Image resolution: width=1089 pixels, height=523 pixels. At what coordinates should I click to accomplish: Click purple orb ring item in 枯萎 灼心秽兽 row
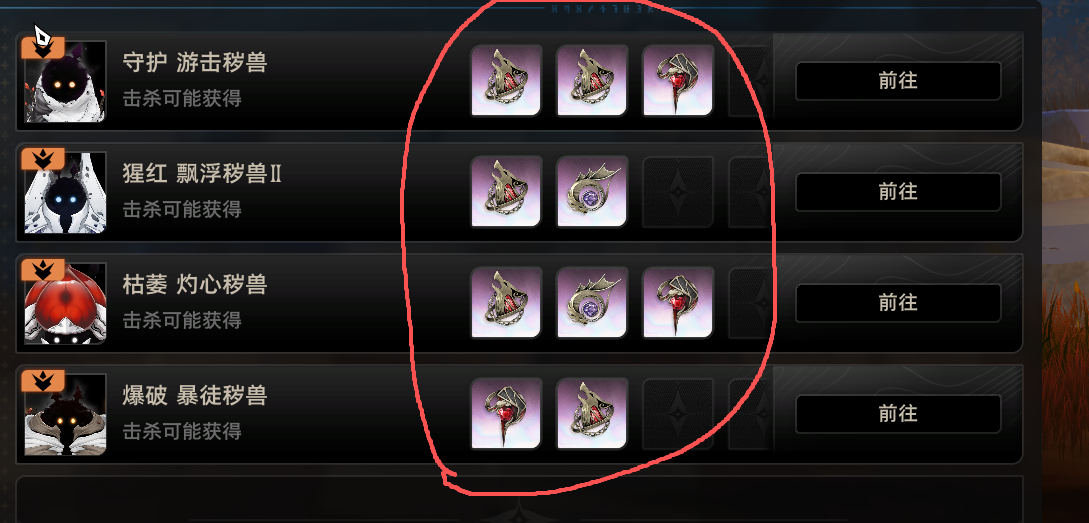click(x=592, y=303)
